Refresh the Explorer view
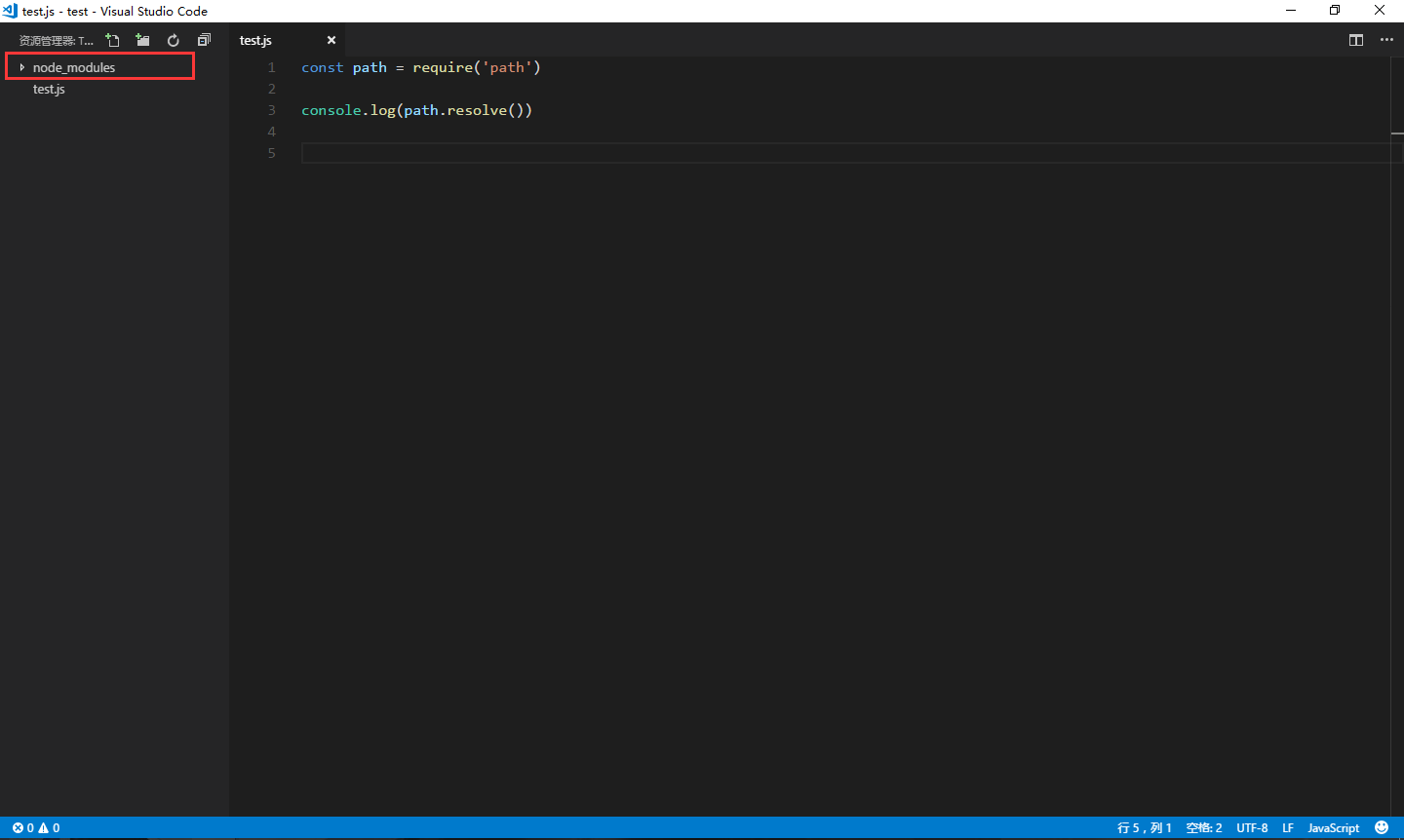The width and height of the screenshot is (1404, 840). 173,40
